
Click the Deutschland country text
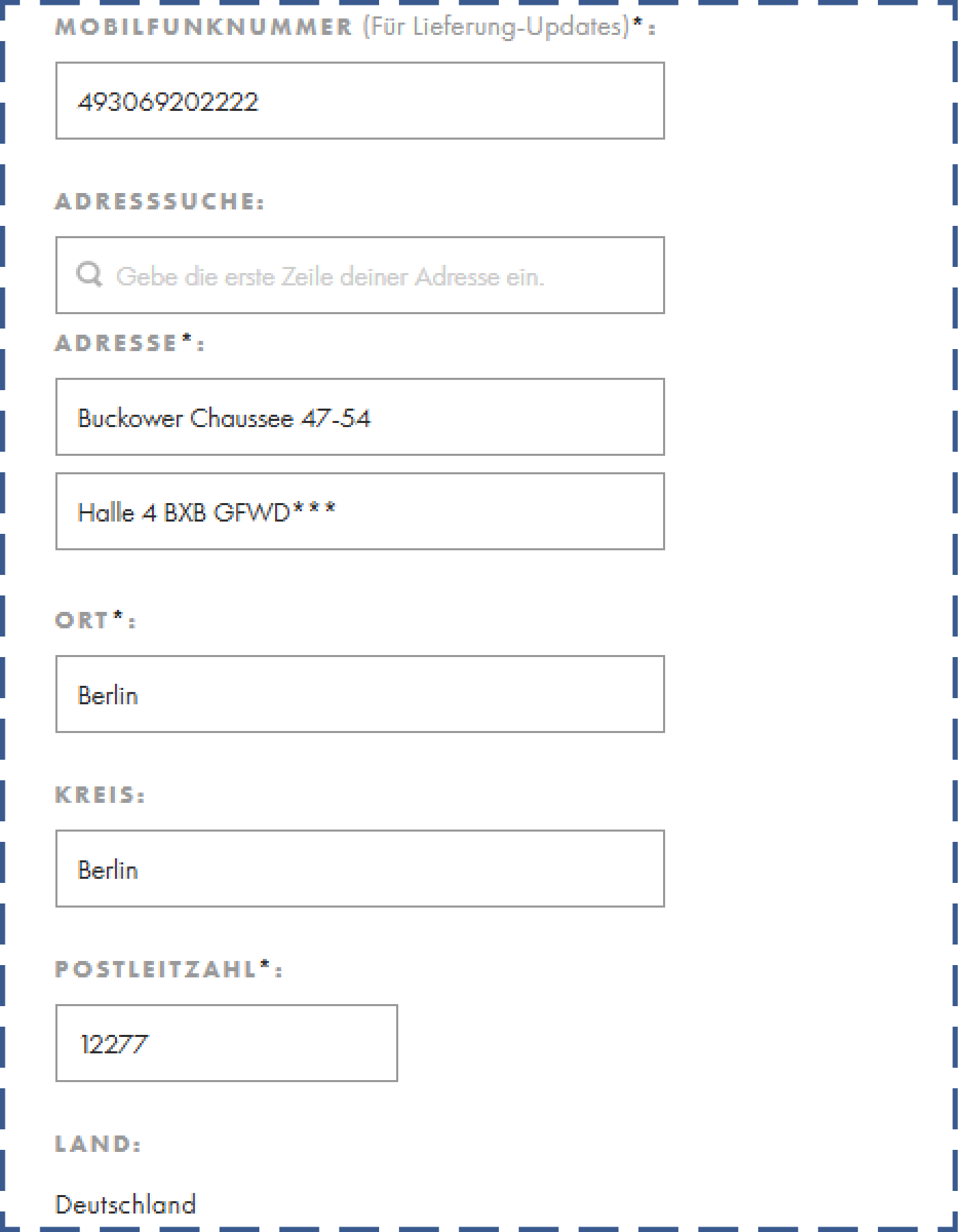coord(125,1205)
